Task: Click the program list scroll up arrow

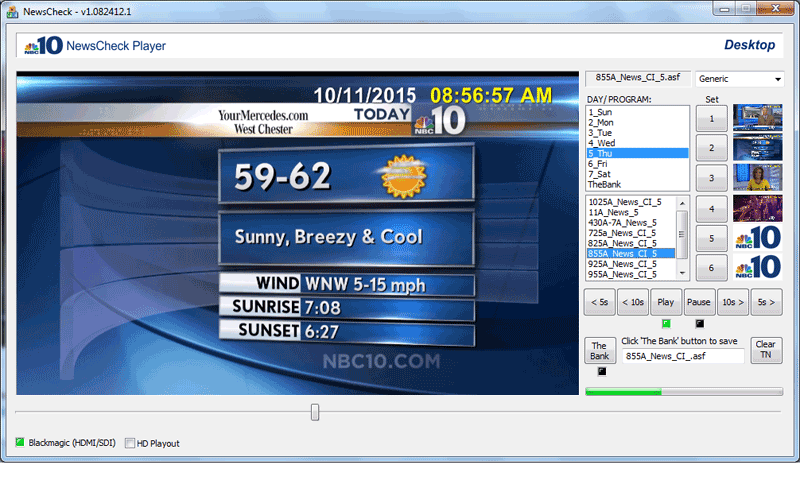Action: pyautogui.click(x=682, y=203)
